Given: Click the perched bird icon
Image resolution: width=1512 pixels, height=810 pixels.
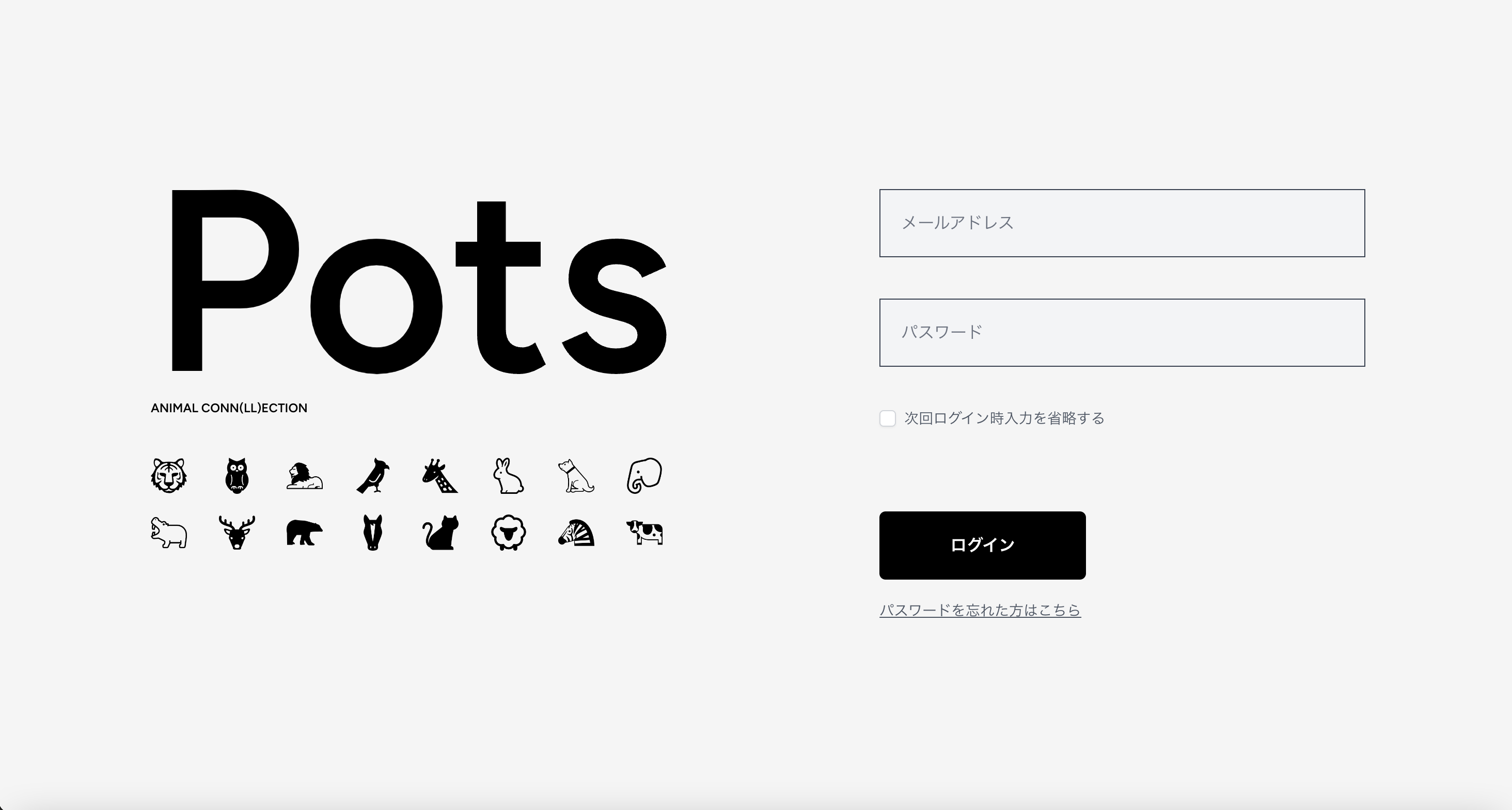Looking at the screenshot, I should click(x=373, y=475).
